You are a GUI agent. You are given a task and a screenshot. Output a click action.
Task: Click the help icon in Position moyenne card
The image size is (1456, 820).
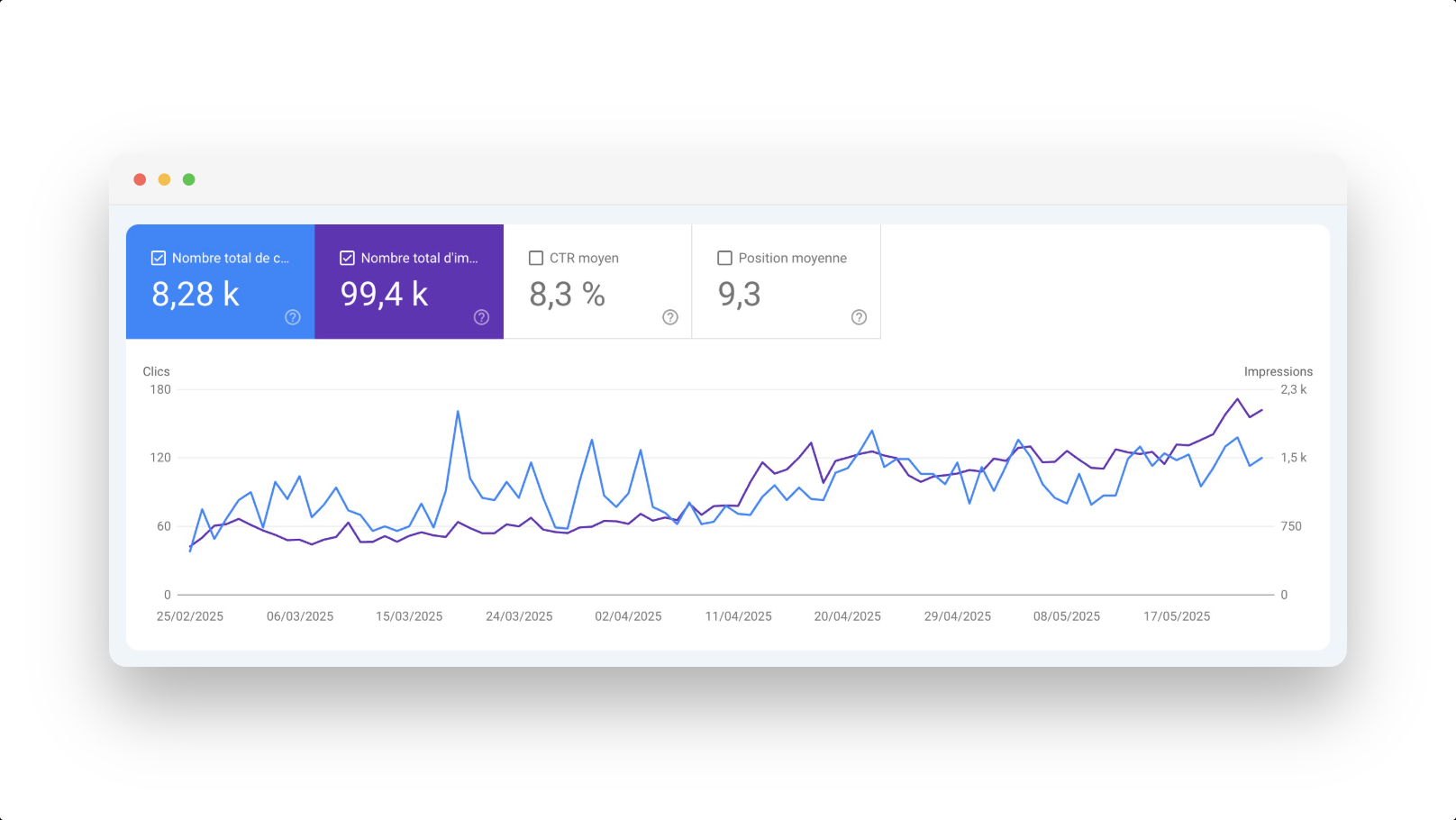coord(859,317)
